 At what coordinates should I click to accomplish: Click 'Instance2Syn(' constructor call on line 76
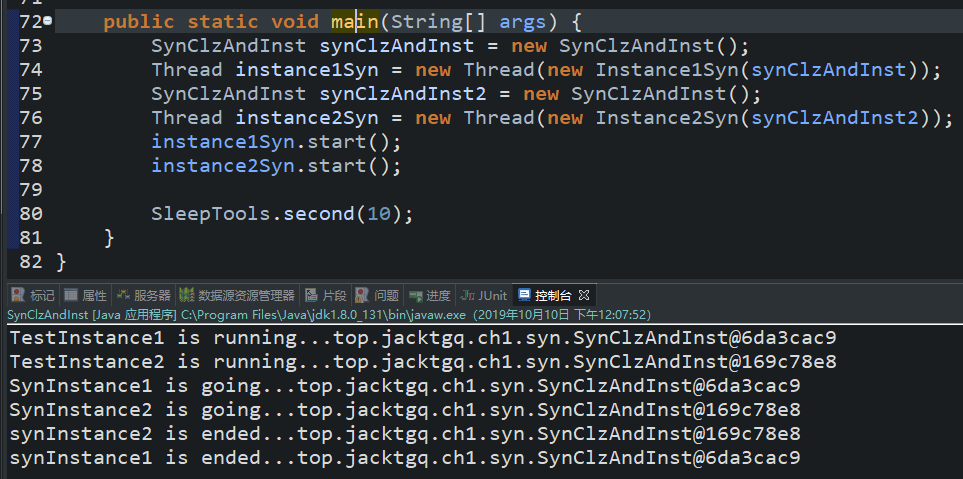(673, 118)
